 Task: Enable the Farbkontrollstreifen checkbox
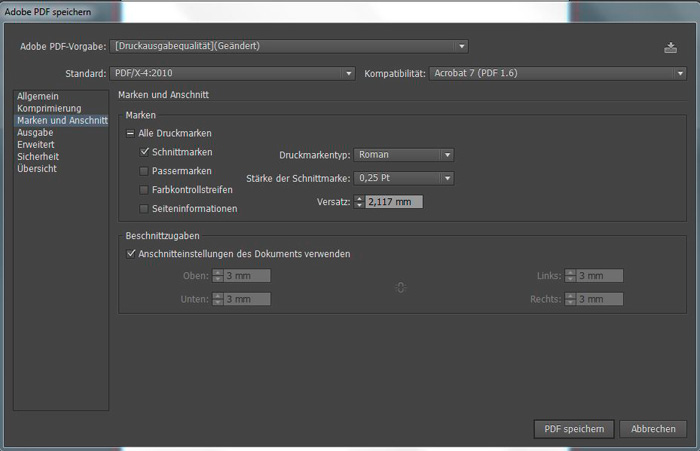[144, 190]
